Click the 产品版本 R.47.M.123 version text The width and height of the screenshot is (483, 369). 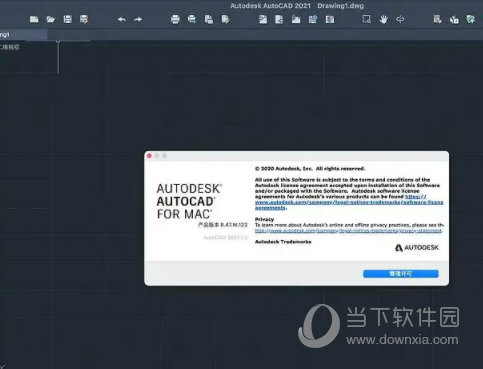coord(223,225)
